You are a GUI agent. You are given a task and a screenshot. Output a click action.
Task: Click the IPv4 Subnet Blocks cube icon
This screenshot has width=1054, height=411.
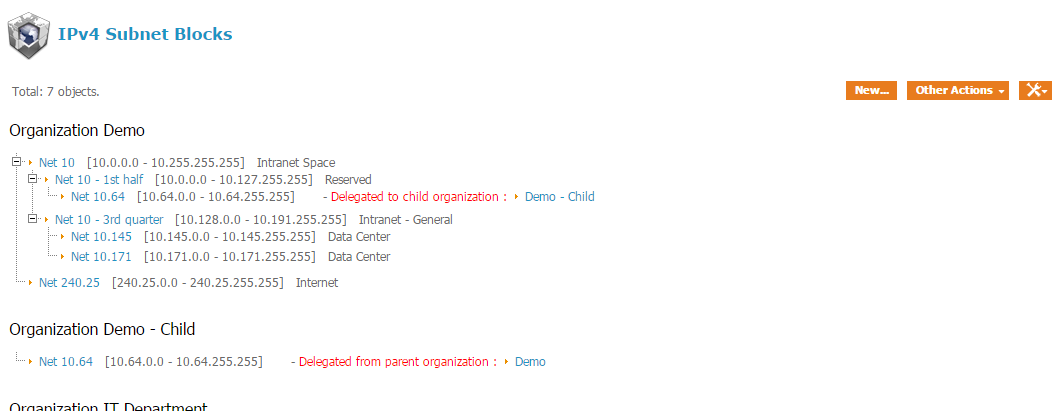[28, 36]
